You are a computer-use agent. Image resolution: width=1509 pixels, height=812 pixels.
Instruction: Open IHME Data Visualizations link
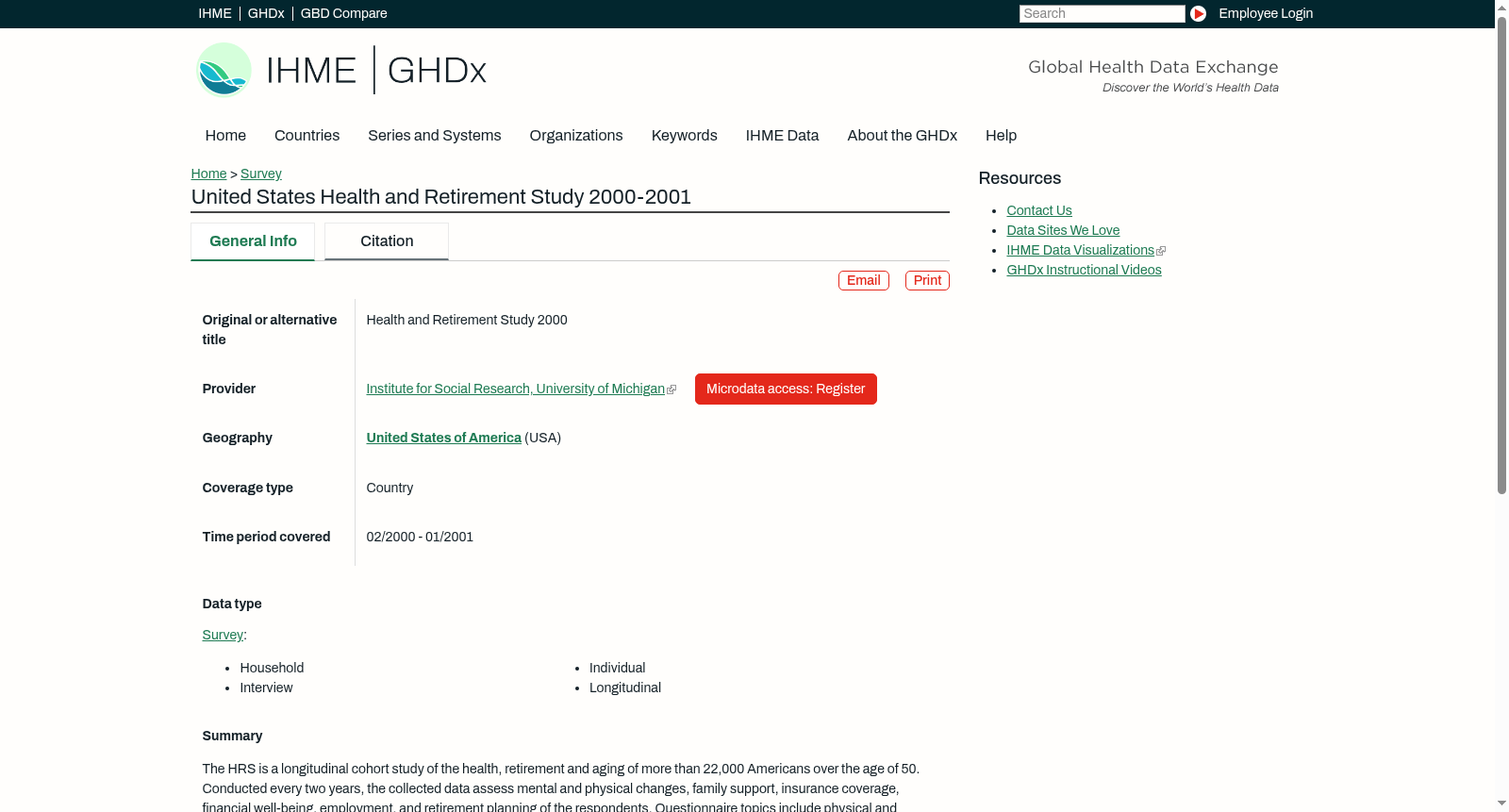[1081, 250]
